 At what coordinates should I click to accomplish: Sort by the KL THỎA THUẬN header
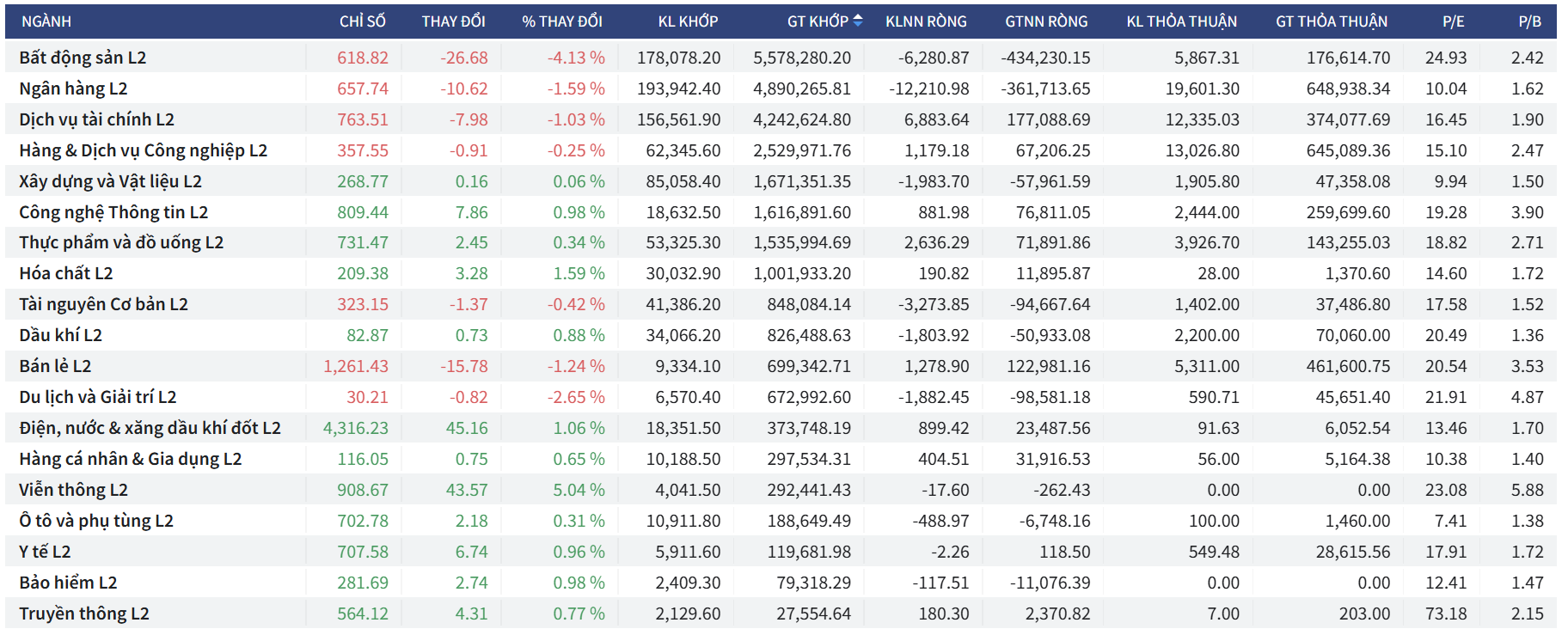click(1181, 21)
